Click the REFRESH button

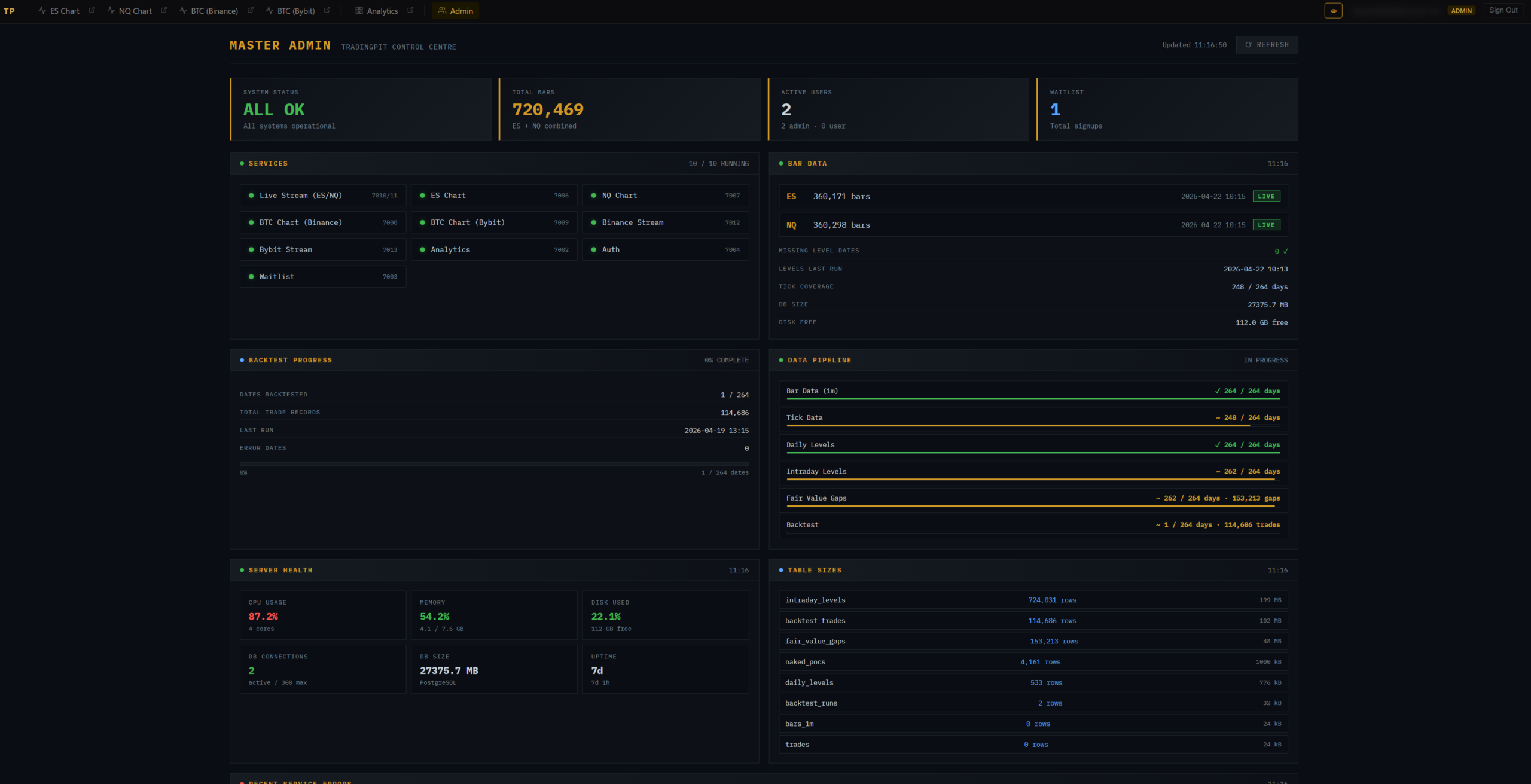coord(1267,45)
